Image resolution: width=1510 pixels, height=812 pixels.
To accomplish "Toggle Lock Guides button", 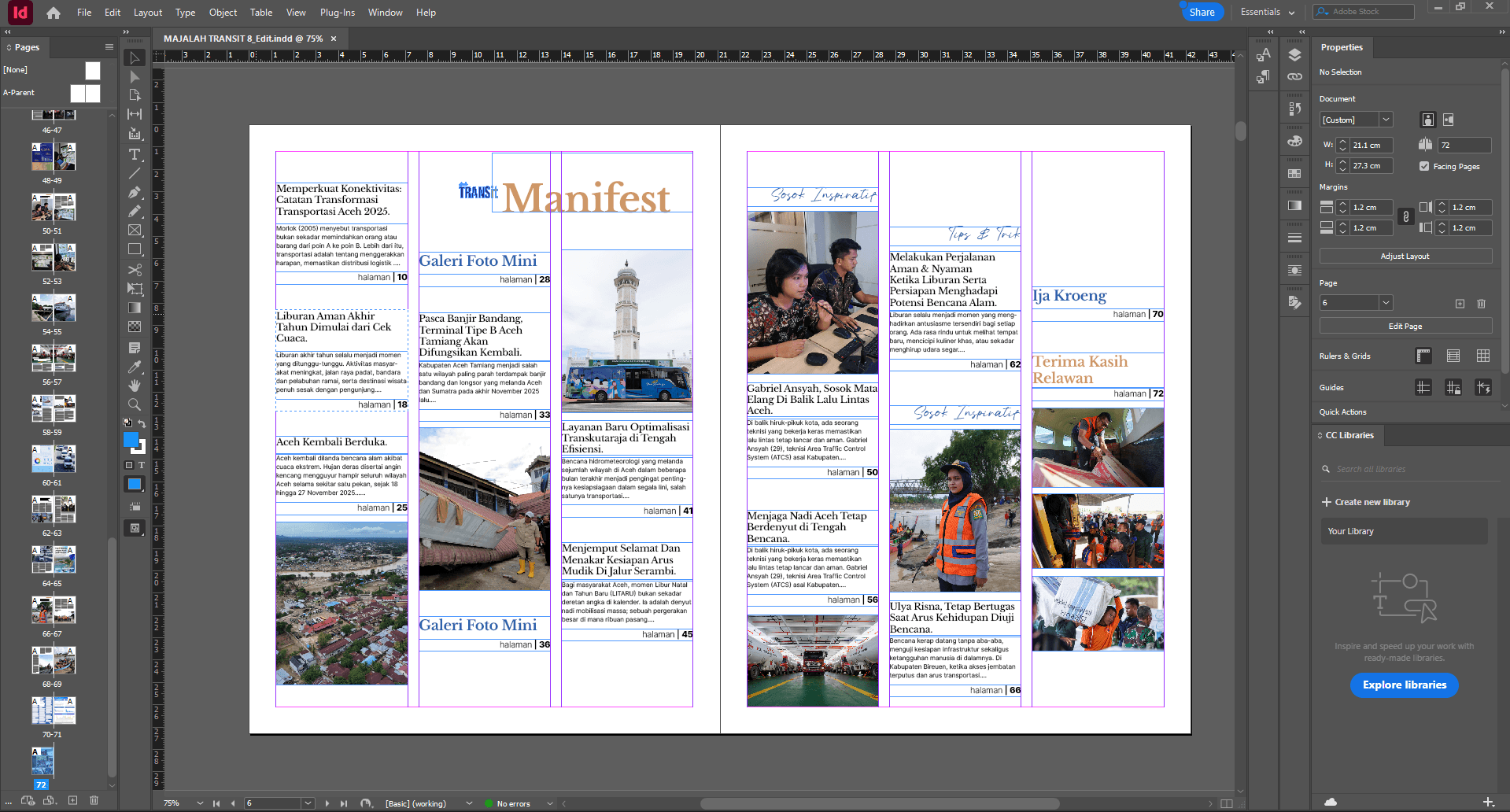I will point(1453,387).
